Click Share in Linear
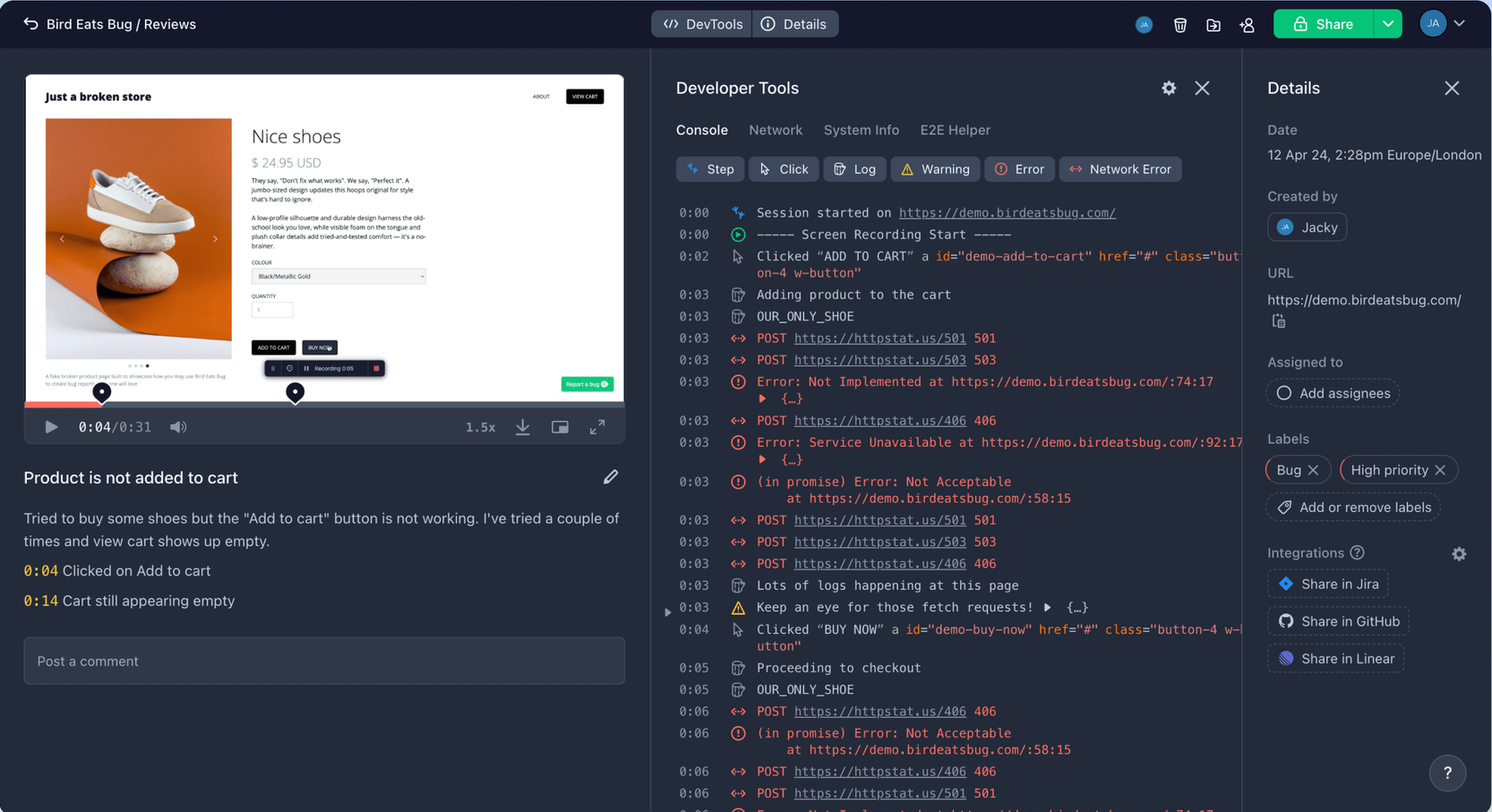The height and width of the screenshot is (812, 1492). point(1336,659)
